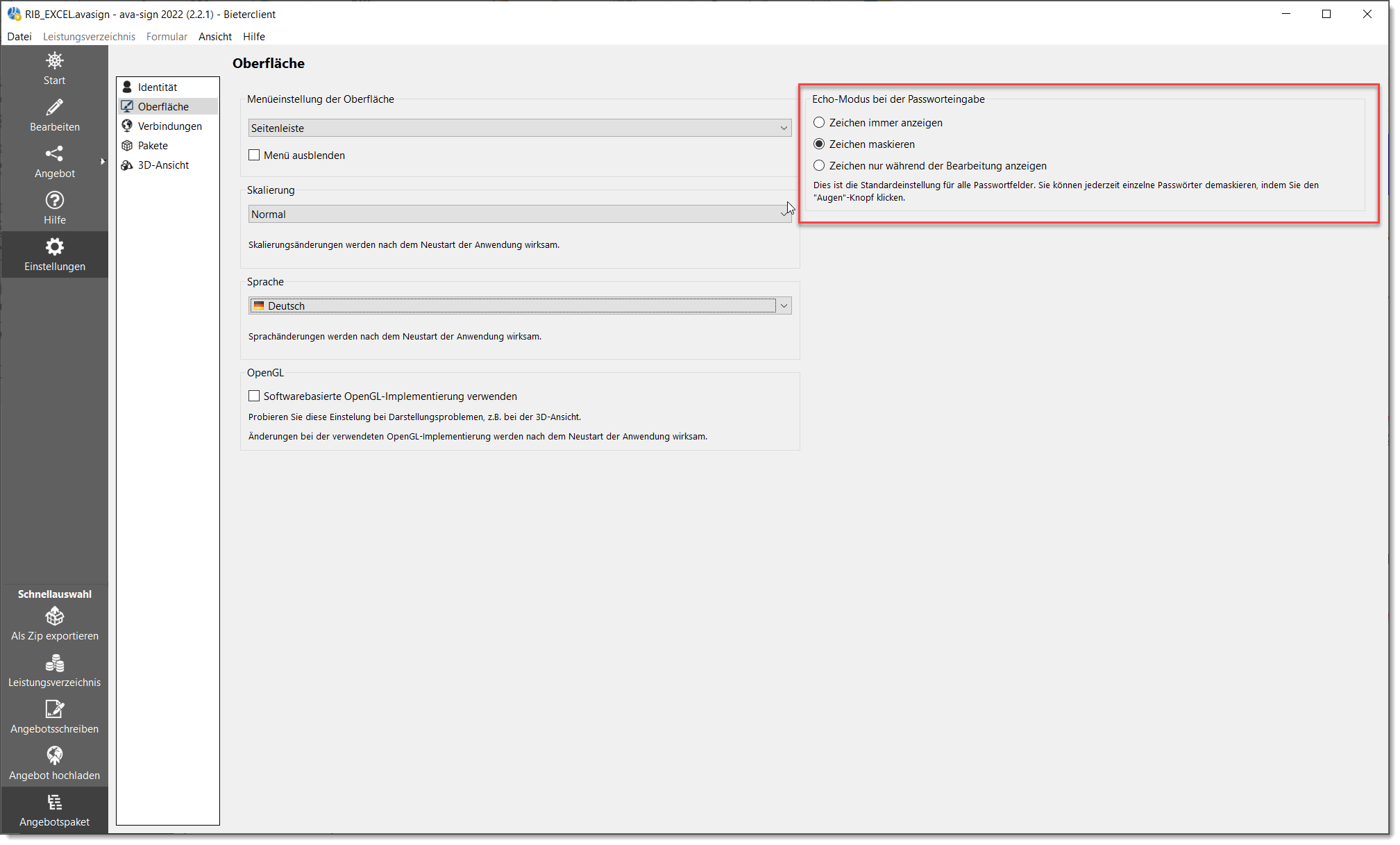Select the Oberfläche settings entry

coord(167,106)
